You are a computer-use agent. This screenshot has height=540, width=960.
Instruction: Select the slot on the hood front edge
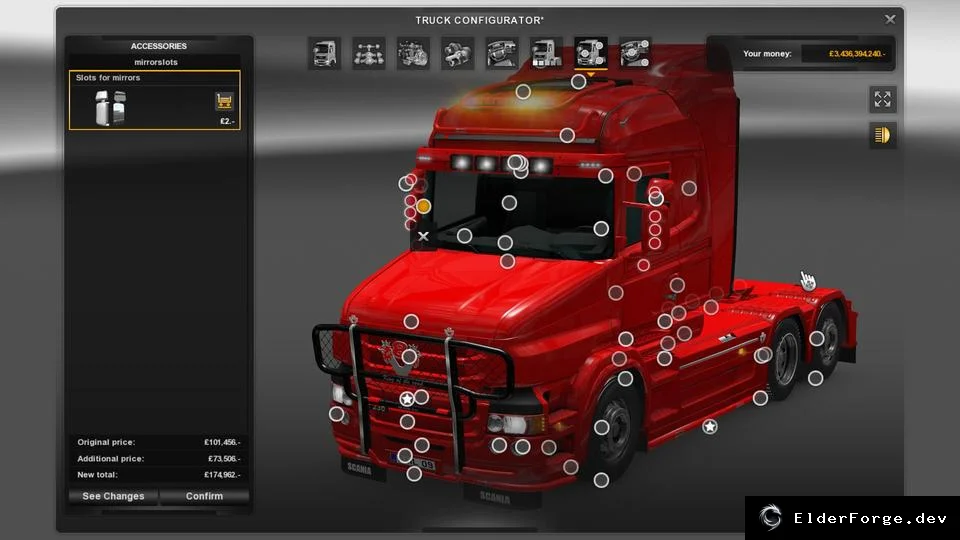click(x=411, y=321)
